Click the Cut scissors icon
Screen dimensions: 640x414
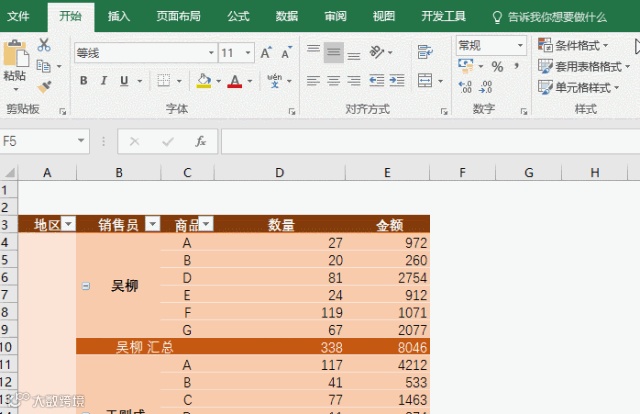point(44,45)
